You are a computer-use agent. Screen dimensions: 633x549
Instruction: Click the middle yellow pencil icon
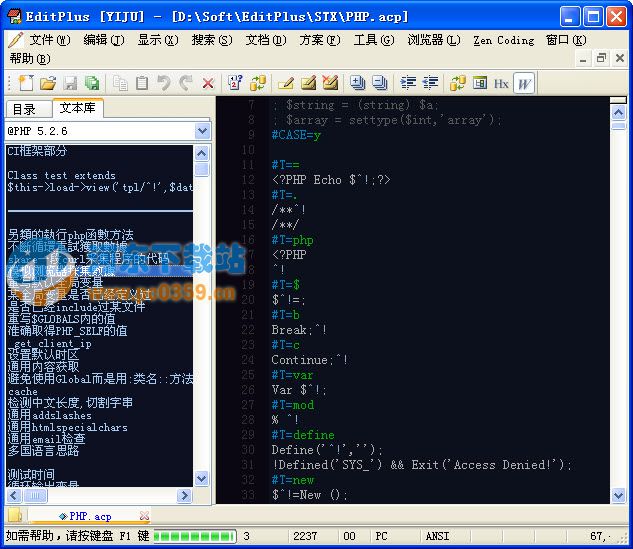click(x=308, y=83)
